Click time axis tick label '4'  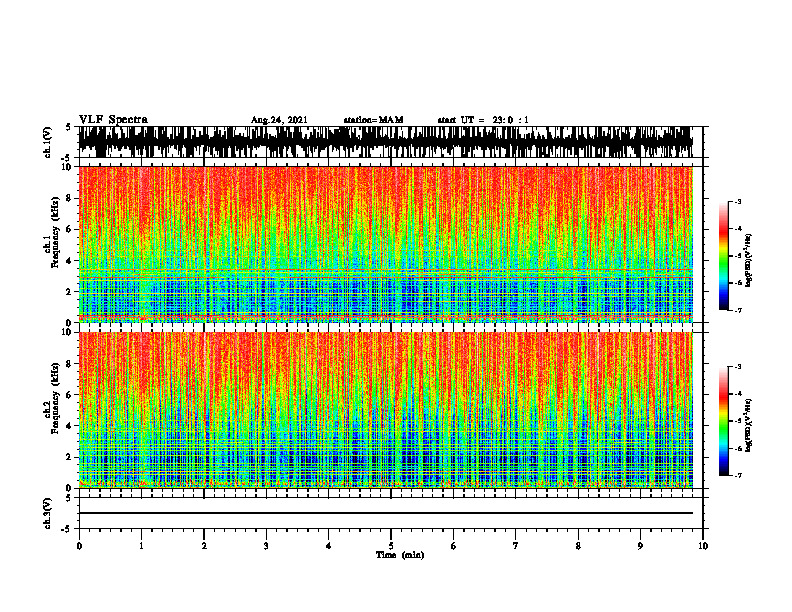point(329,546)
